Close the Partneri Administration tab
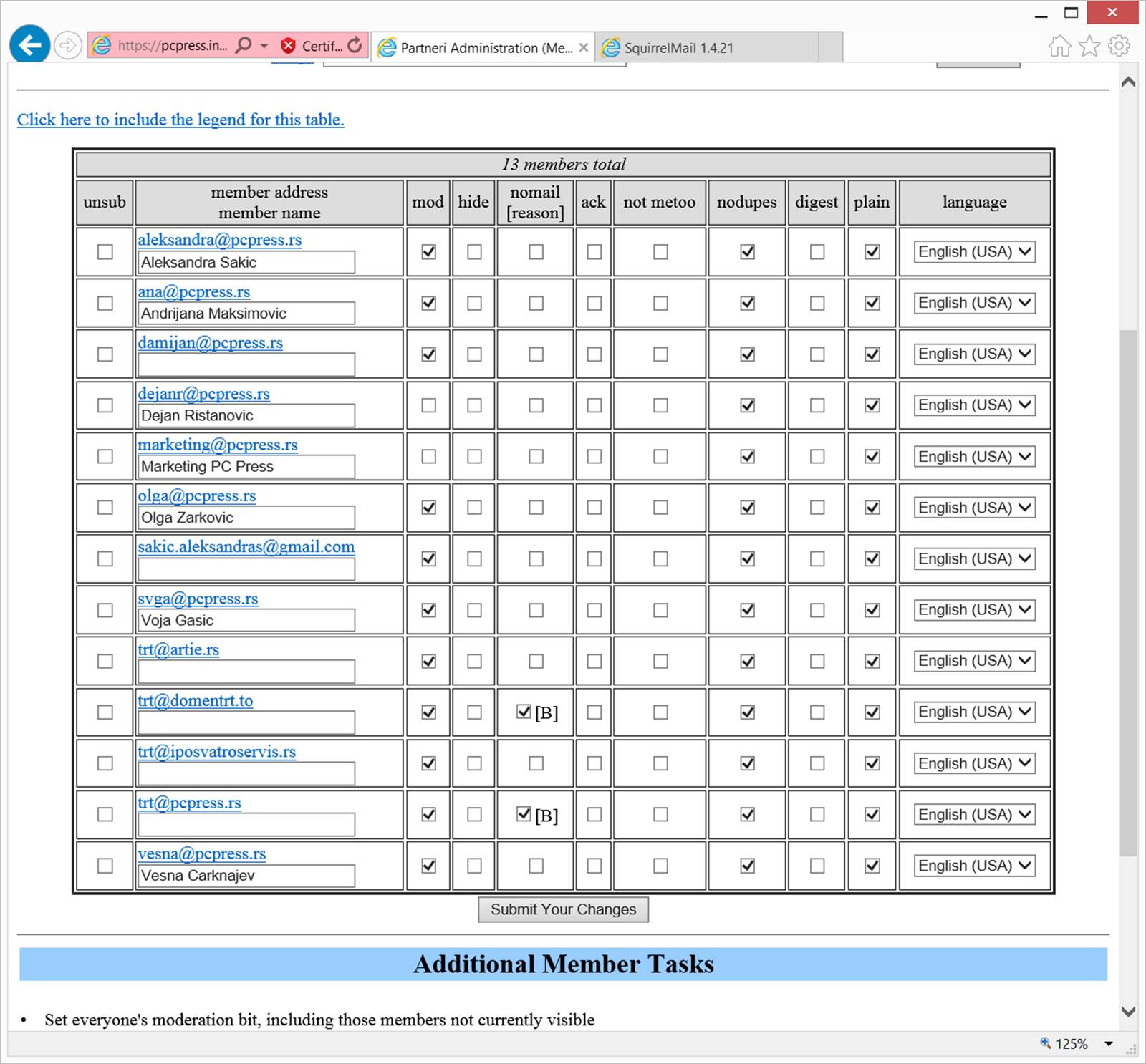 tap(584, 48)
